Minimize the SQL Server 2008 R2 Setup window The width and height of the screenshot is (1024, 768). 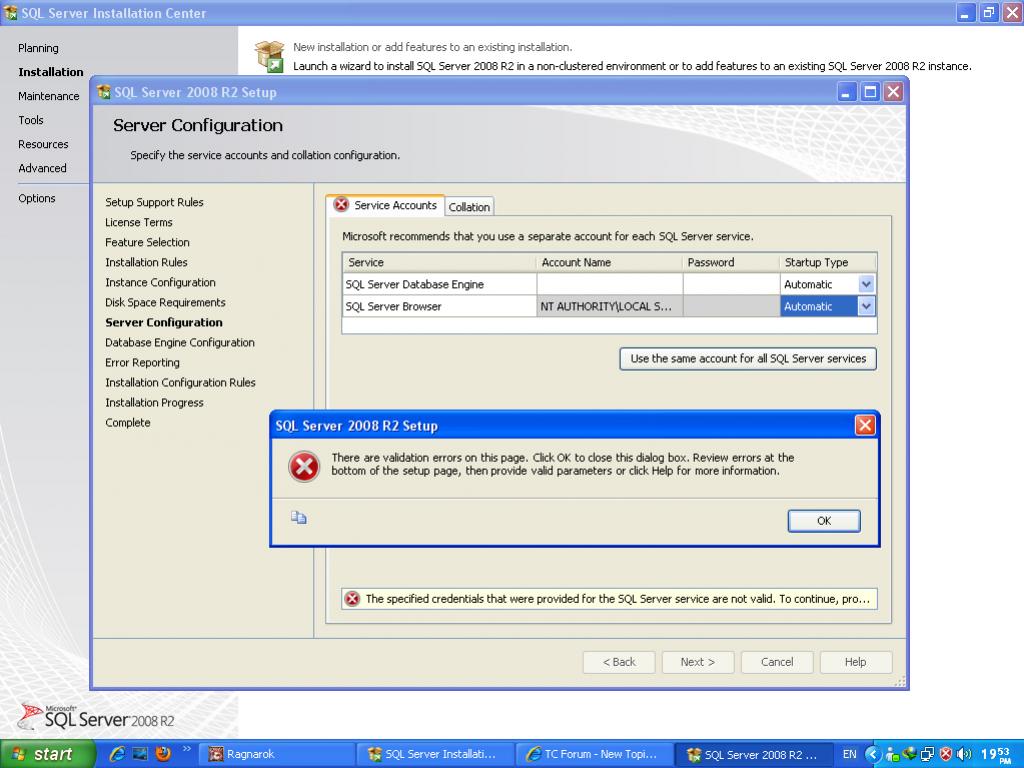(x=846, y=91)
